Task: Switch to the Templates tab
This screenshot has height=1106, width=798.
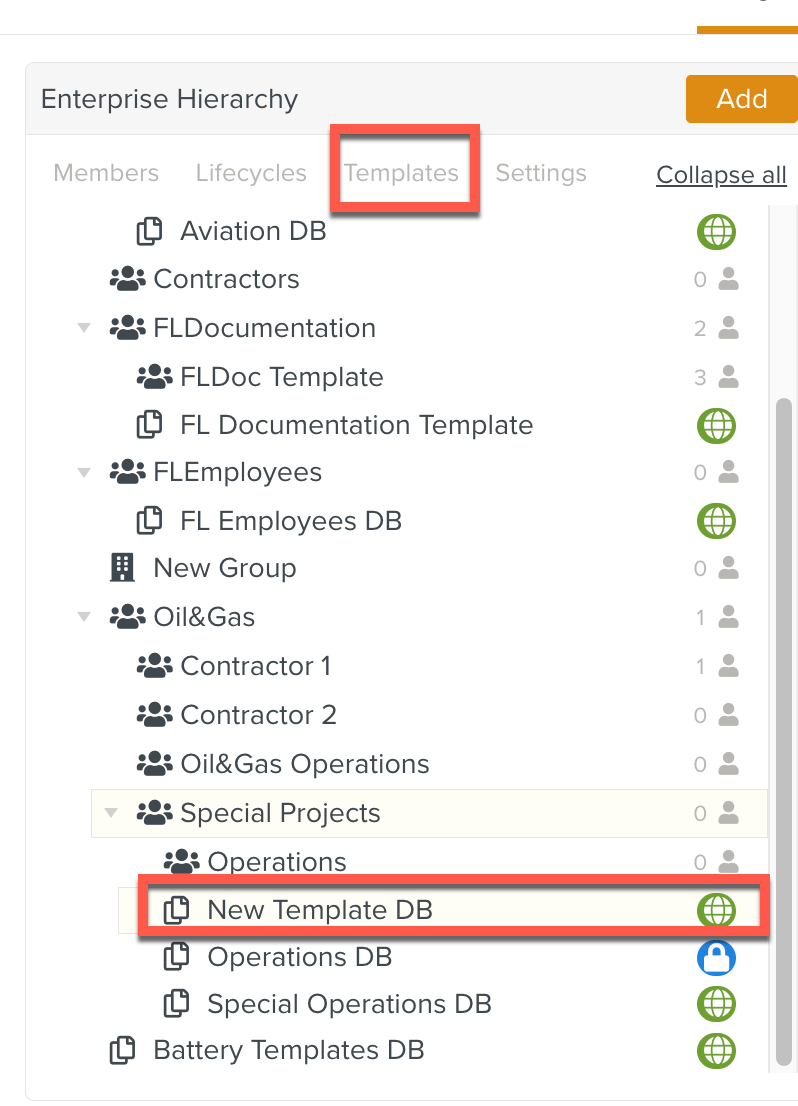Action: [x=403, y=172]
